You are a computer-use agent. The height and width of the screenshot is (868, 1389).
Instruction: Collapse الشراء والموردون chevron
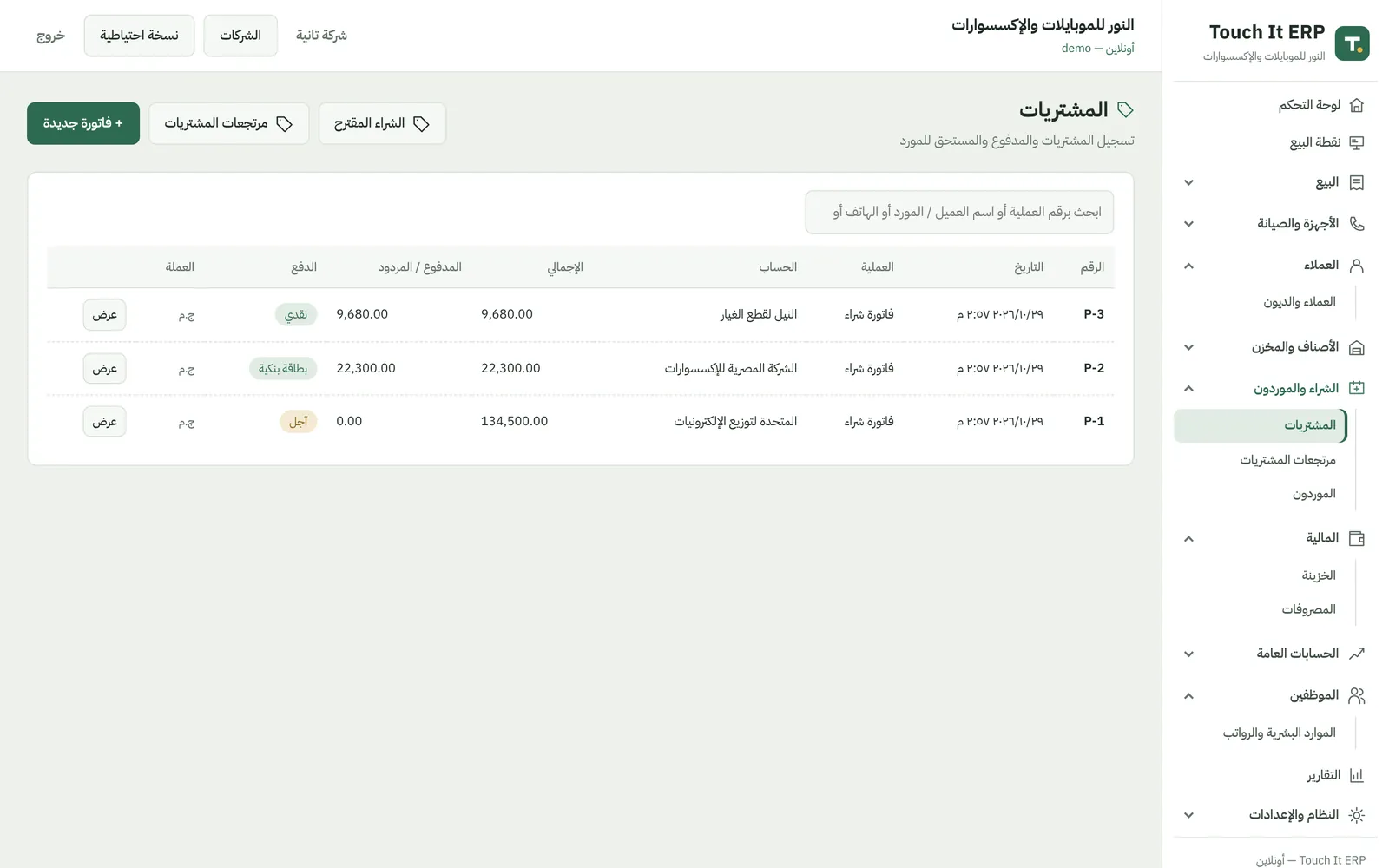click(1188, 388)
